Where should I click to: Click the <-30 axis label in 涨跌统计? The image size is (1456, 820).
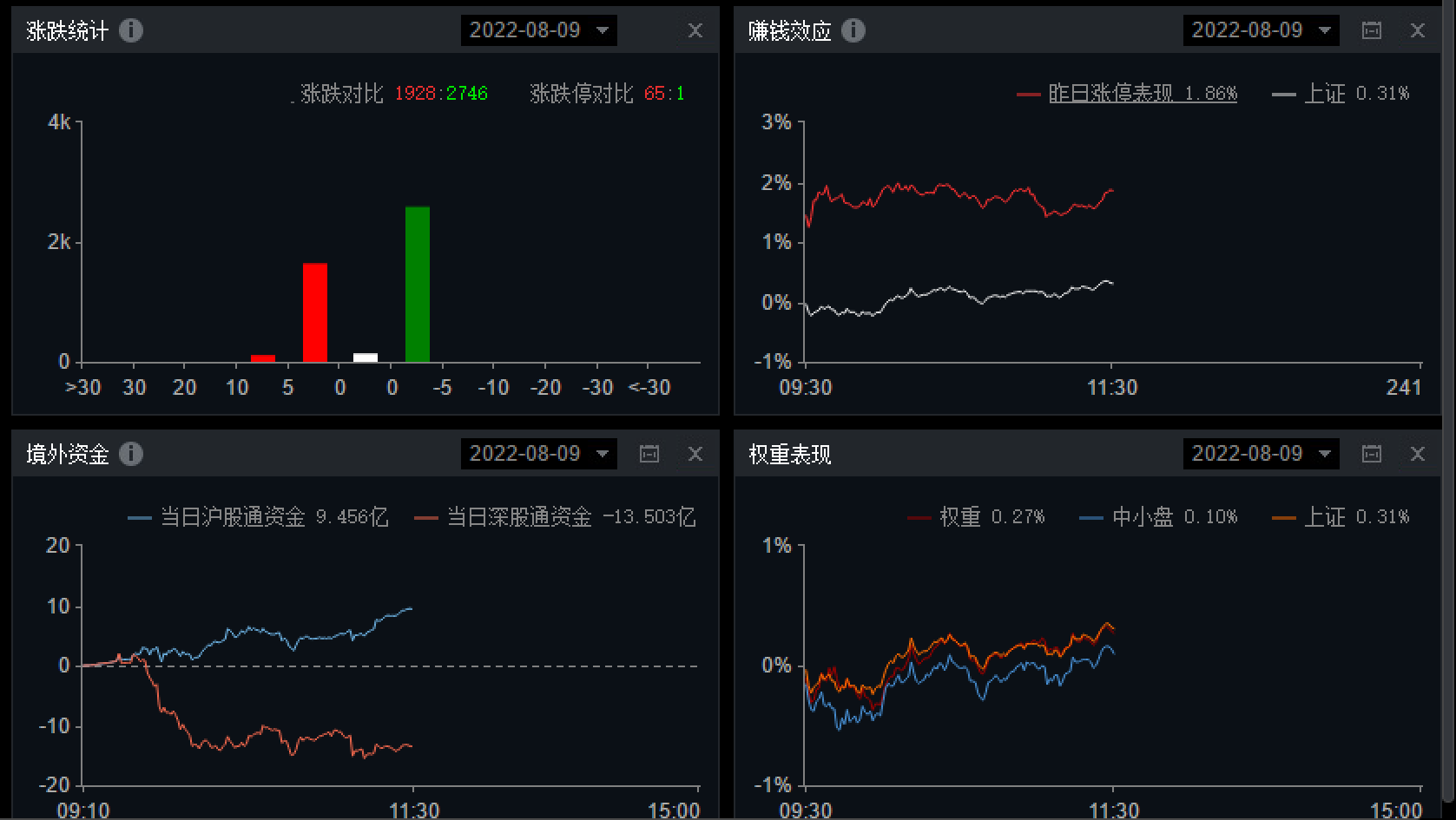tap(649, 388)
